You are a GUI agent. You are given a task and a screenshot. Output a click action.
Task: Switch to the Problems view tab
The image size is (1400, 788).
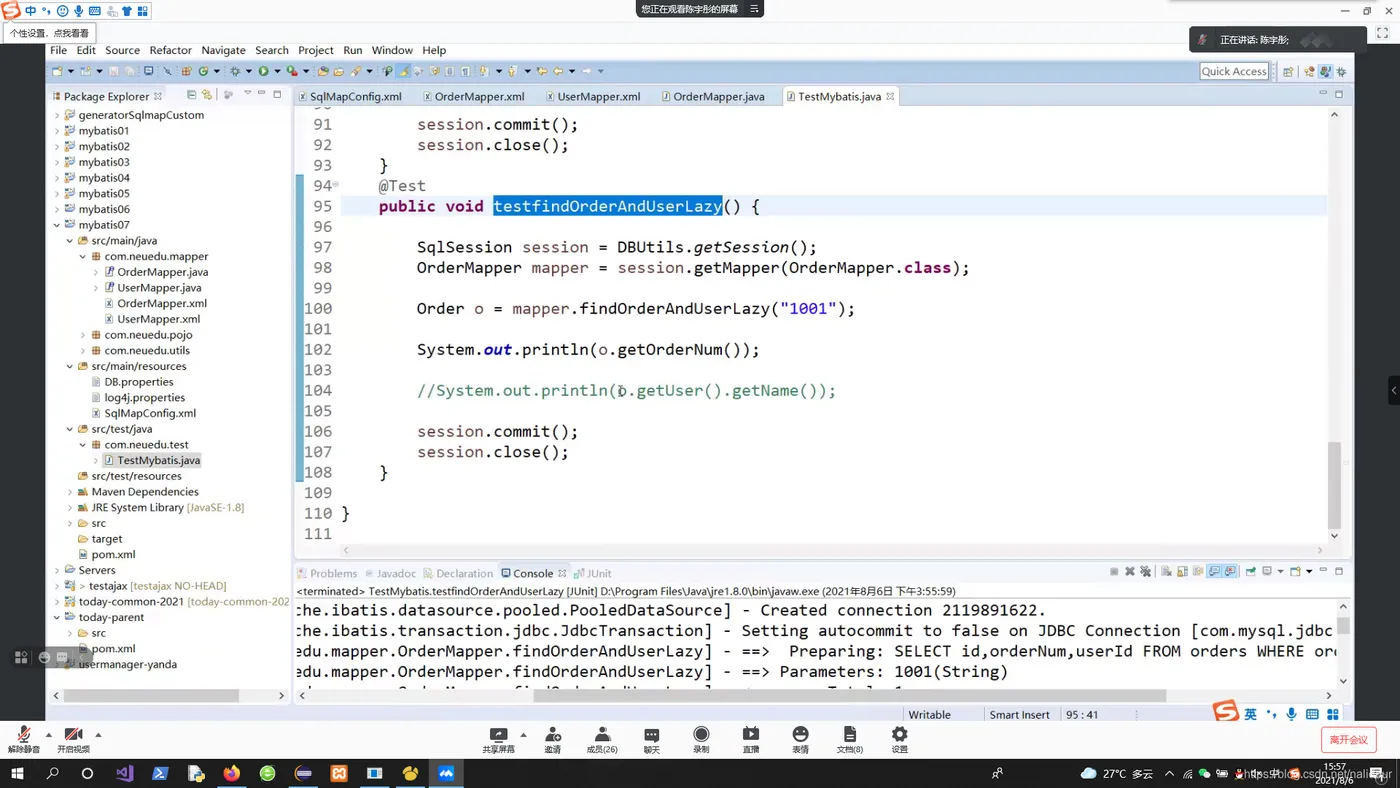tap(327, 573)
